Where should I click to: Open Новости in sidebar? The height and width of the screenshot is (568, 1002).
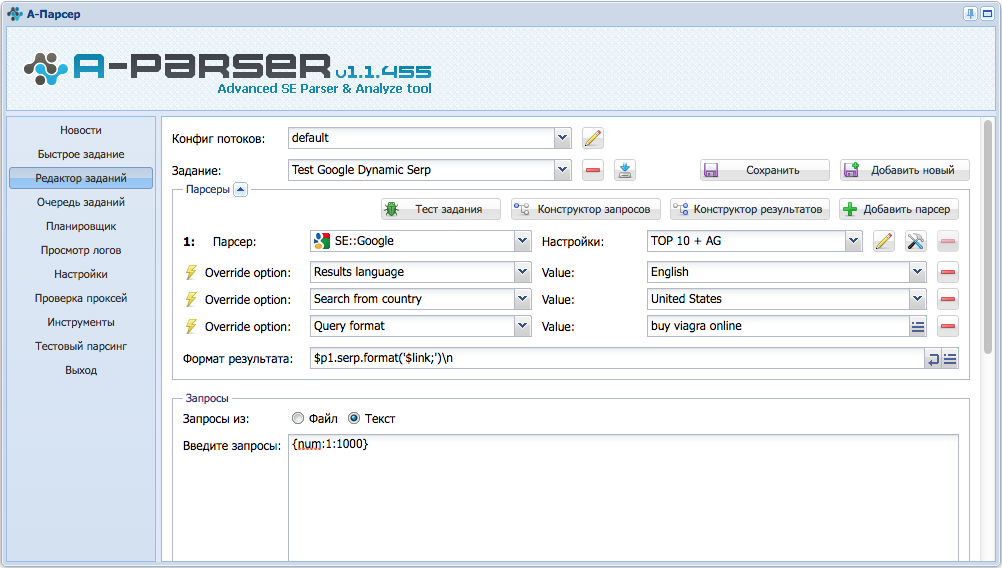point(81,130)
